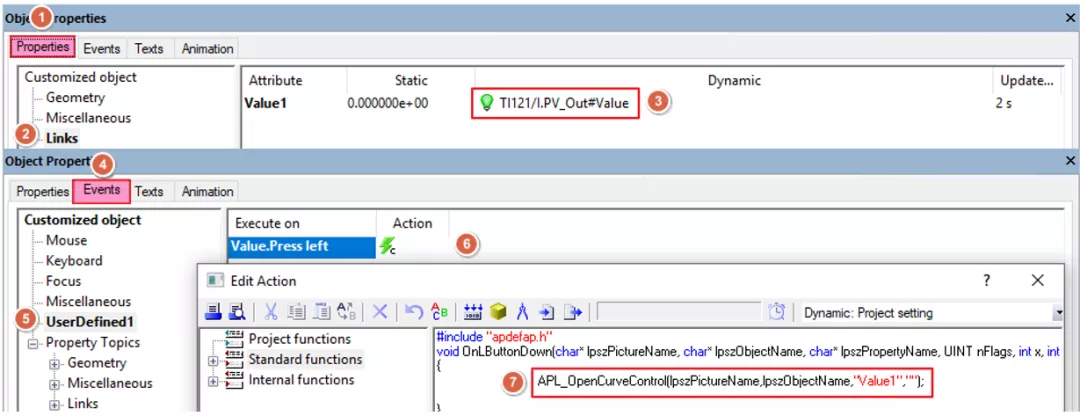Click the Standard functions folder icon
Image resolution: width=1080 pixels, height=416 pixels.
[234, 360]
